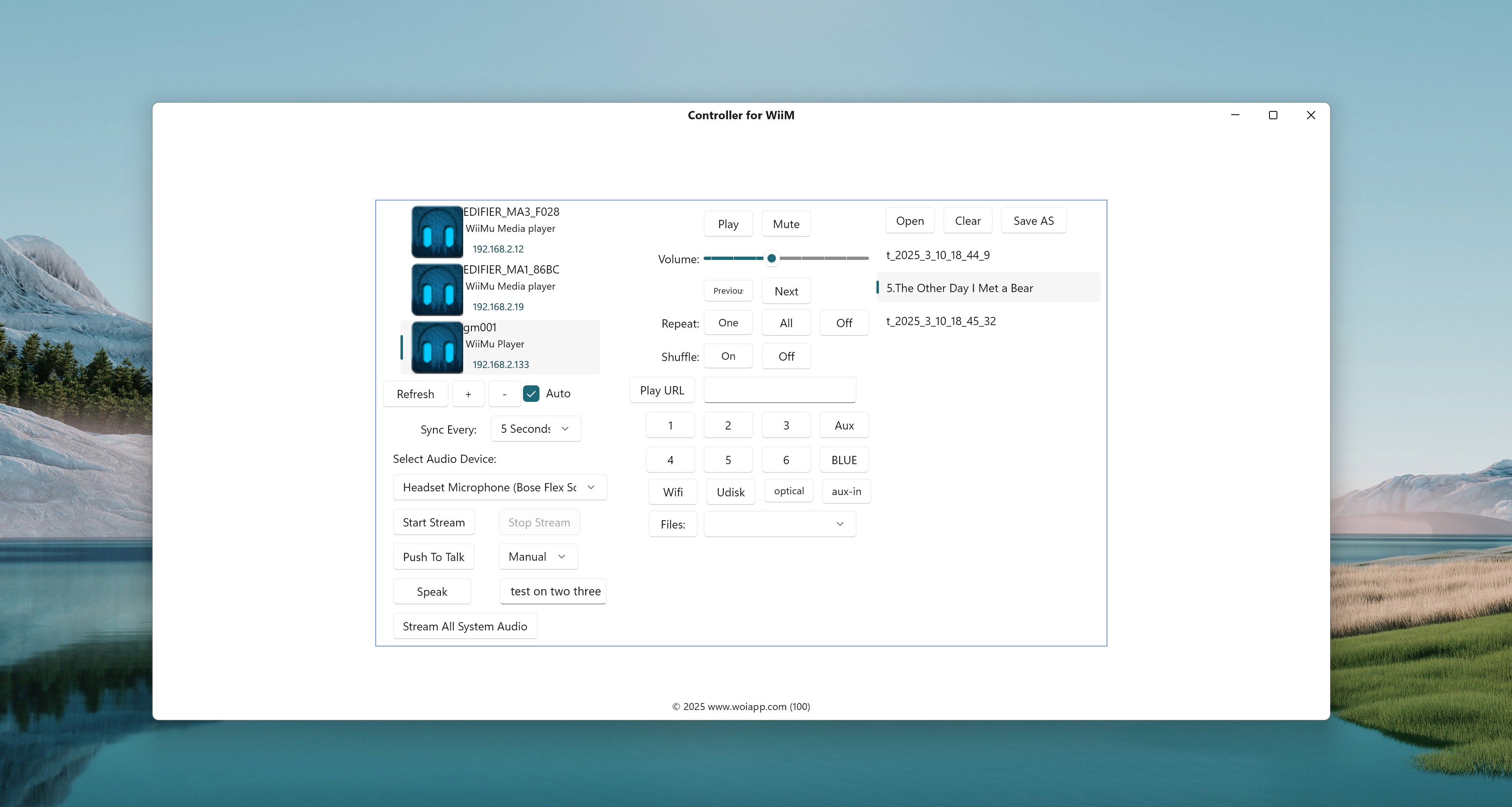
Task: Open the Sync Every seconds dropdown
Action: [535, 429]
